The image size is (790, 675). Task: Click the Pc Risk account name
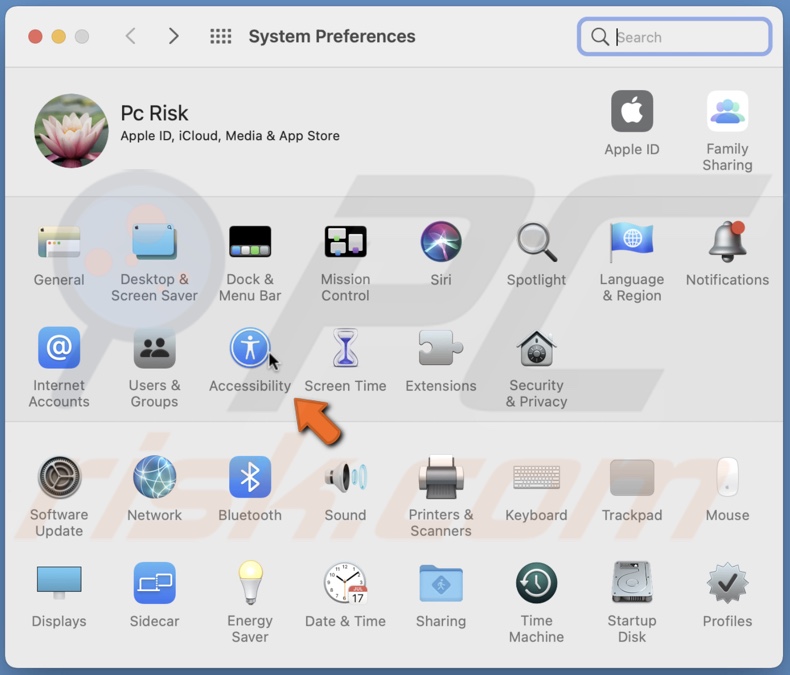tap(154, 113)
